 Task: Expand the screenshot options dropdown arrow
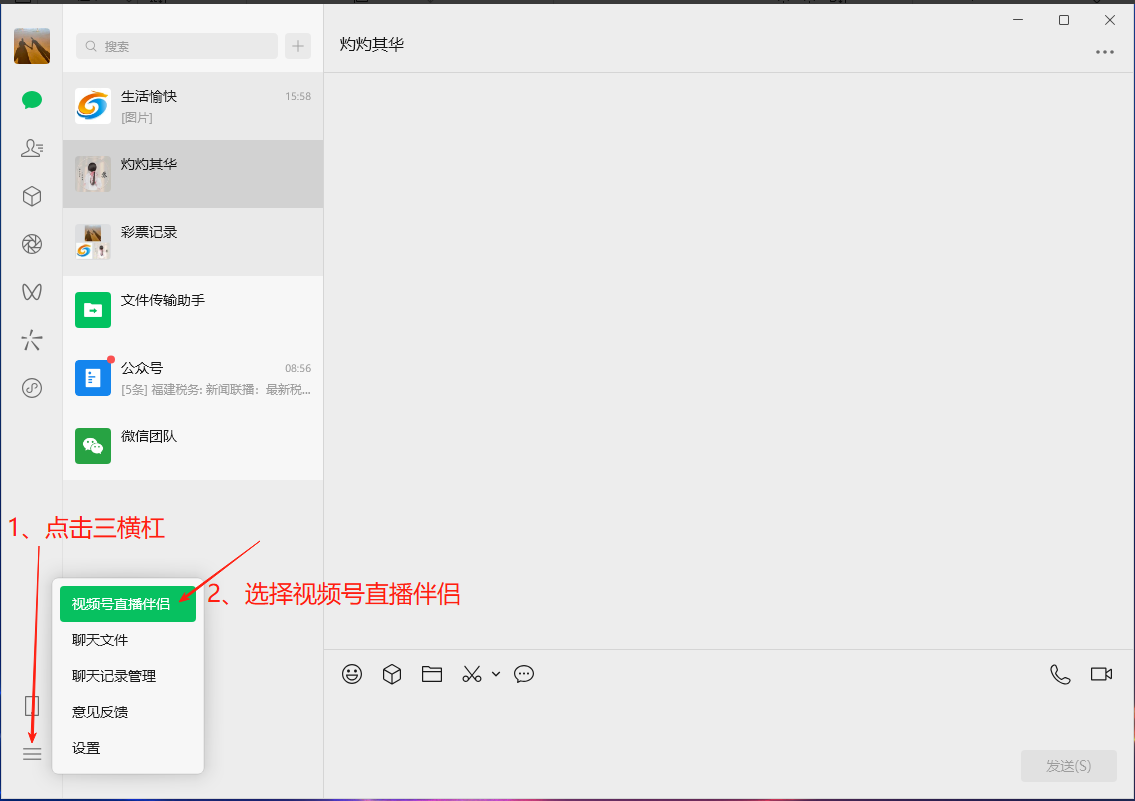tap(496, 674)
